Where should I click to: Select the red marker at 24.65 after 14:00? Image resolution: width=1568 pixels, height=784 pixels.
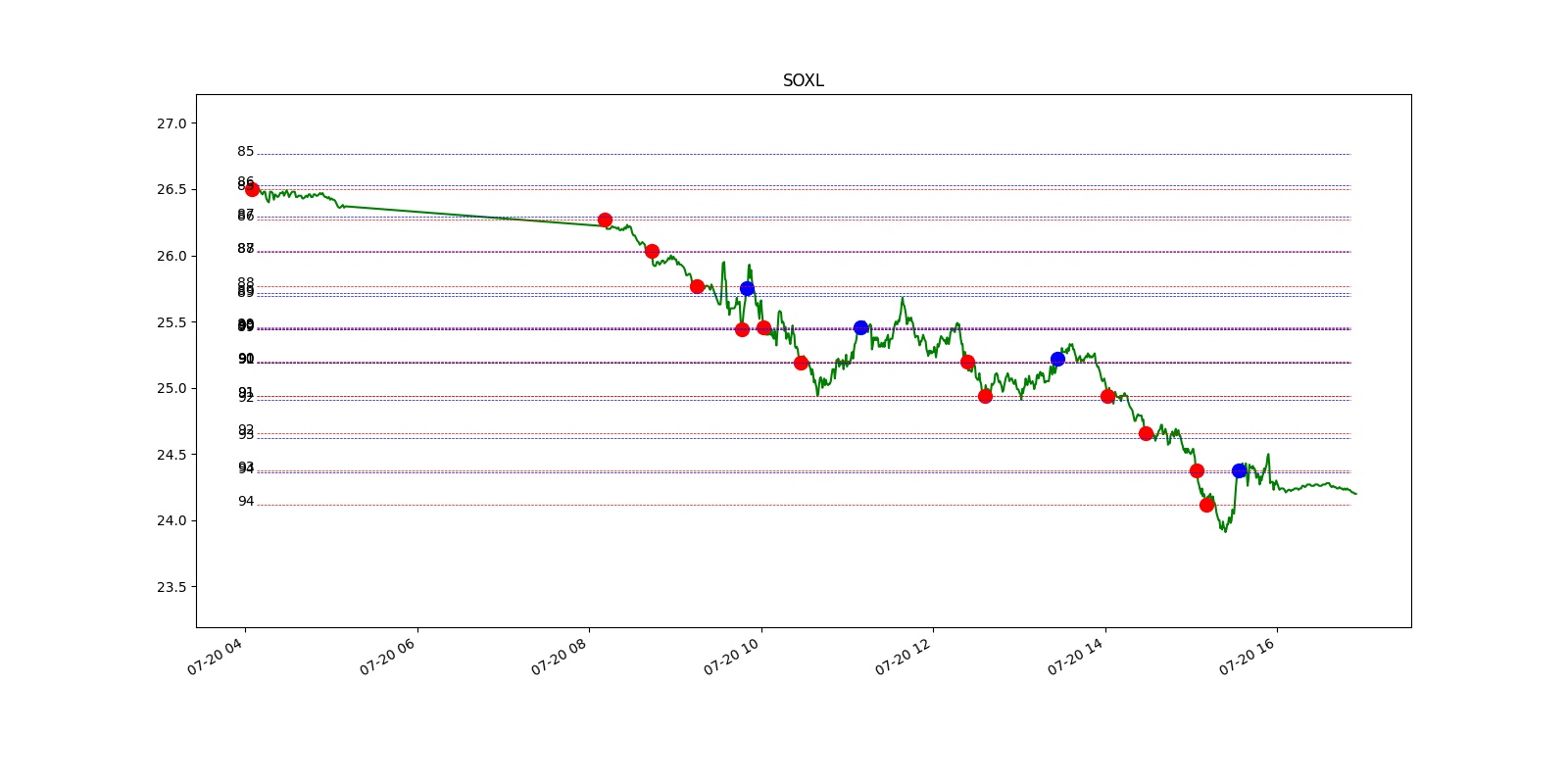tap(1146, 433)
